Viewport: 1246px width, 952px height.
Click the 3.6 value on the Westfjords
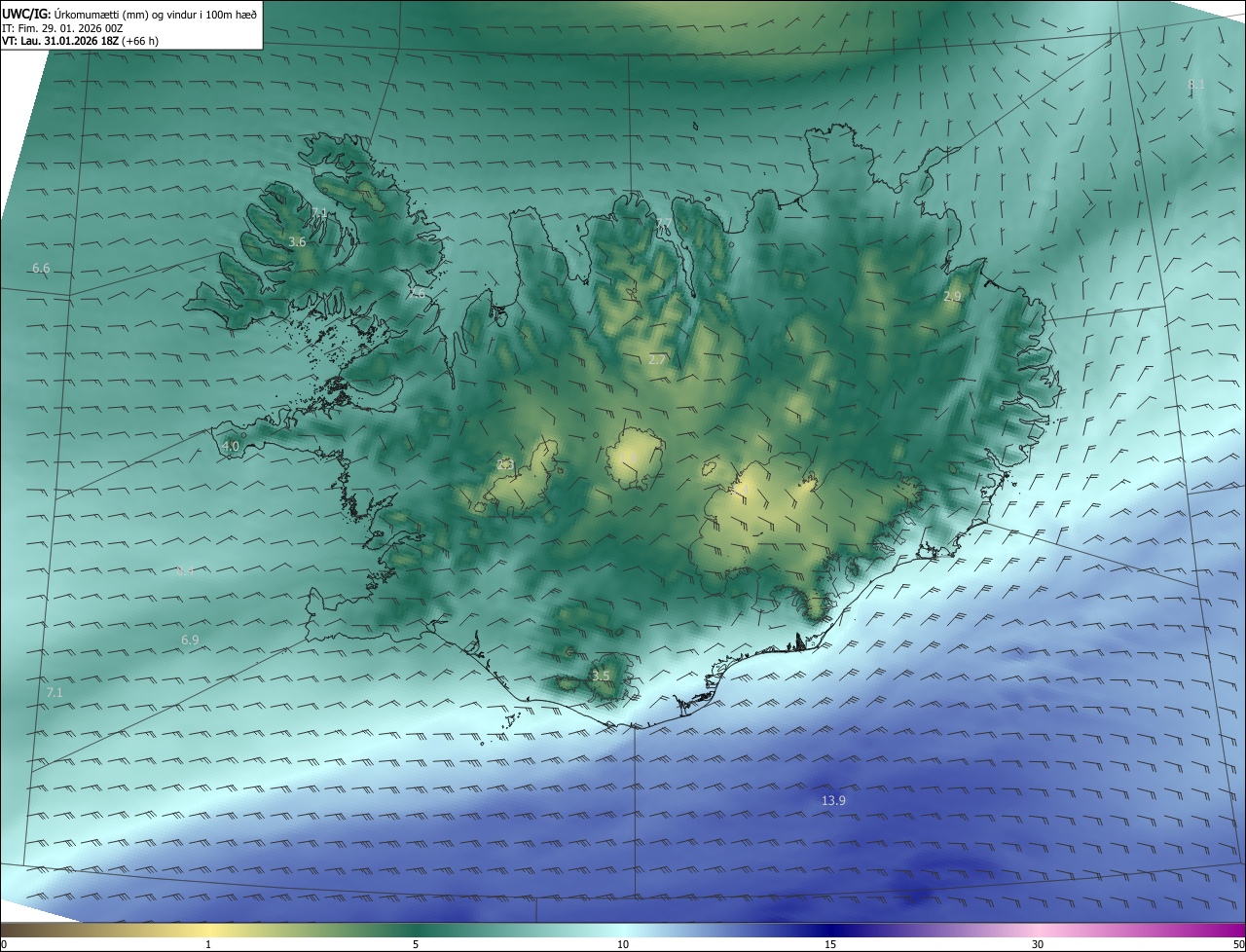tap(298, 241)
